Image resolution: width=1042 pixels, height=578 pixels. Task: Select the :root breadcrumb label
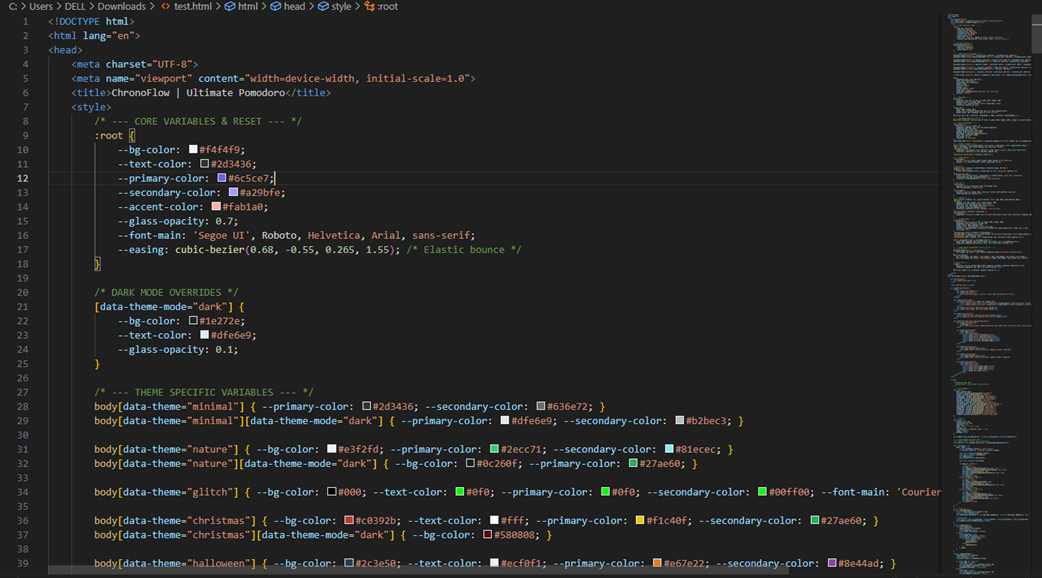pyautogui.click(x=387, y=6)
